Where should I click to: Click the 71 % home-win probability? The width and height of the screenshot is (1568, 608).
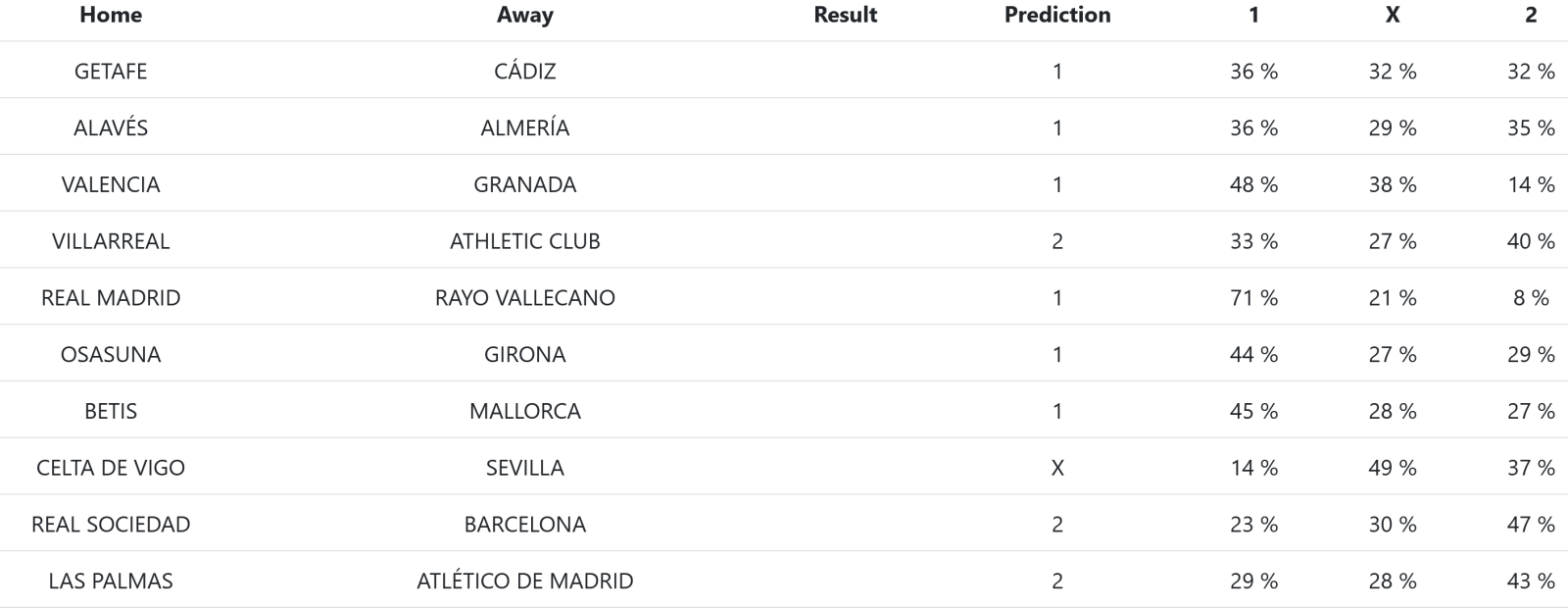click(1253, 298)
